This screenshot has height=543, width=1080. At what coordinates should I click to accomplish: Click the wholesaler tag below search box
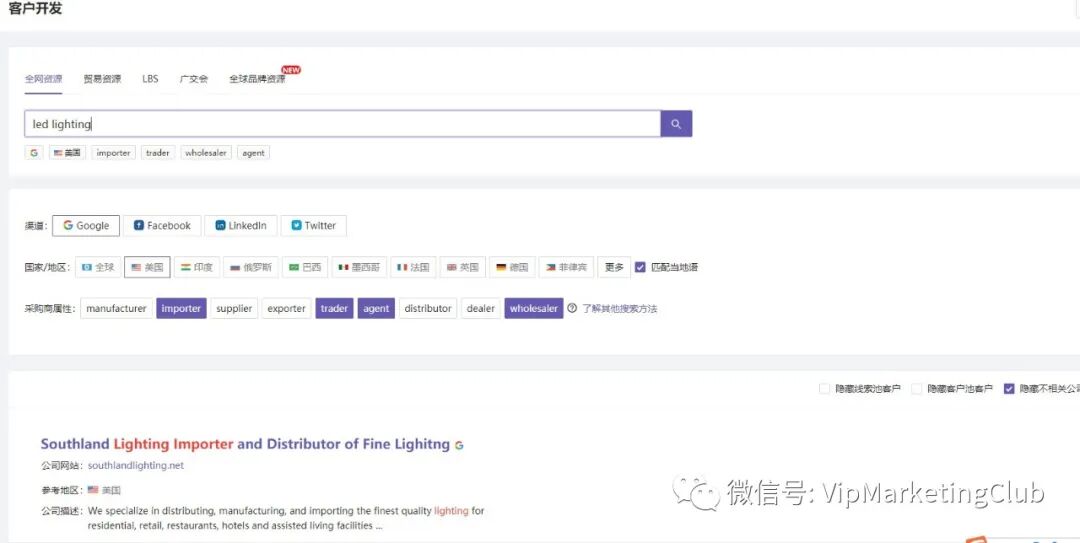click(x=206, y=153)
